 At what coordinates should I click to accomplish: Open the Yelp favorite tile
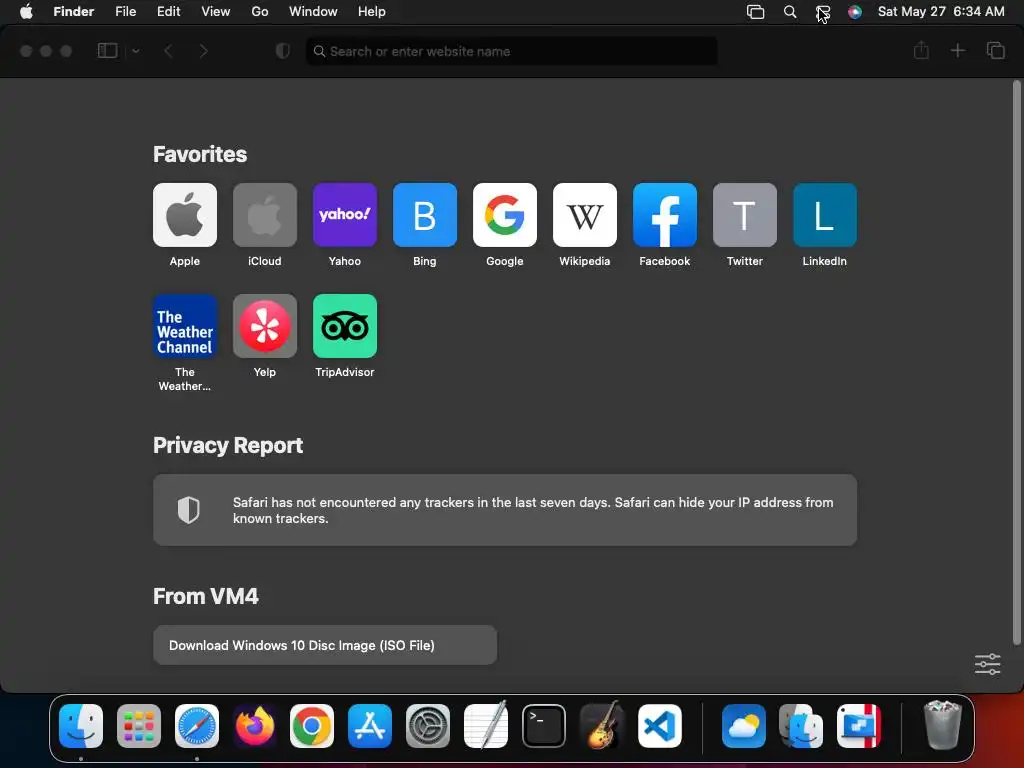pos(264,326)
